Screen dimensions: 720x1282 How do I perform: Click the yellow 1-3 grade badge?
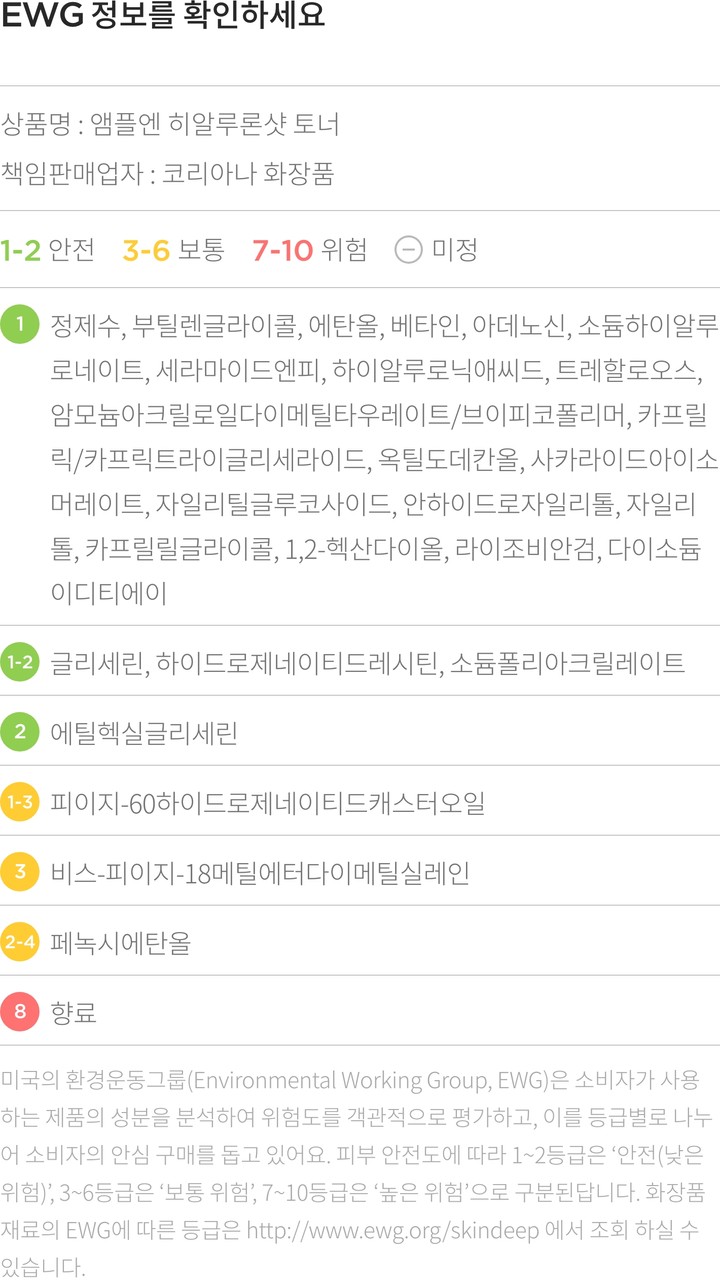coord(20,802)
